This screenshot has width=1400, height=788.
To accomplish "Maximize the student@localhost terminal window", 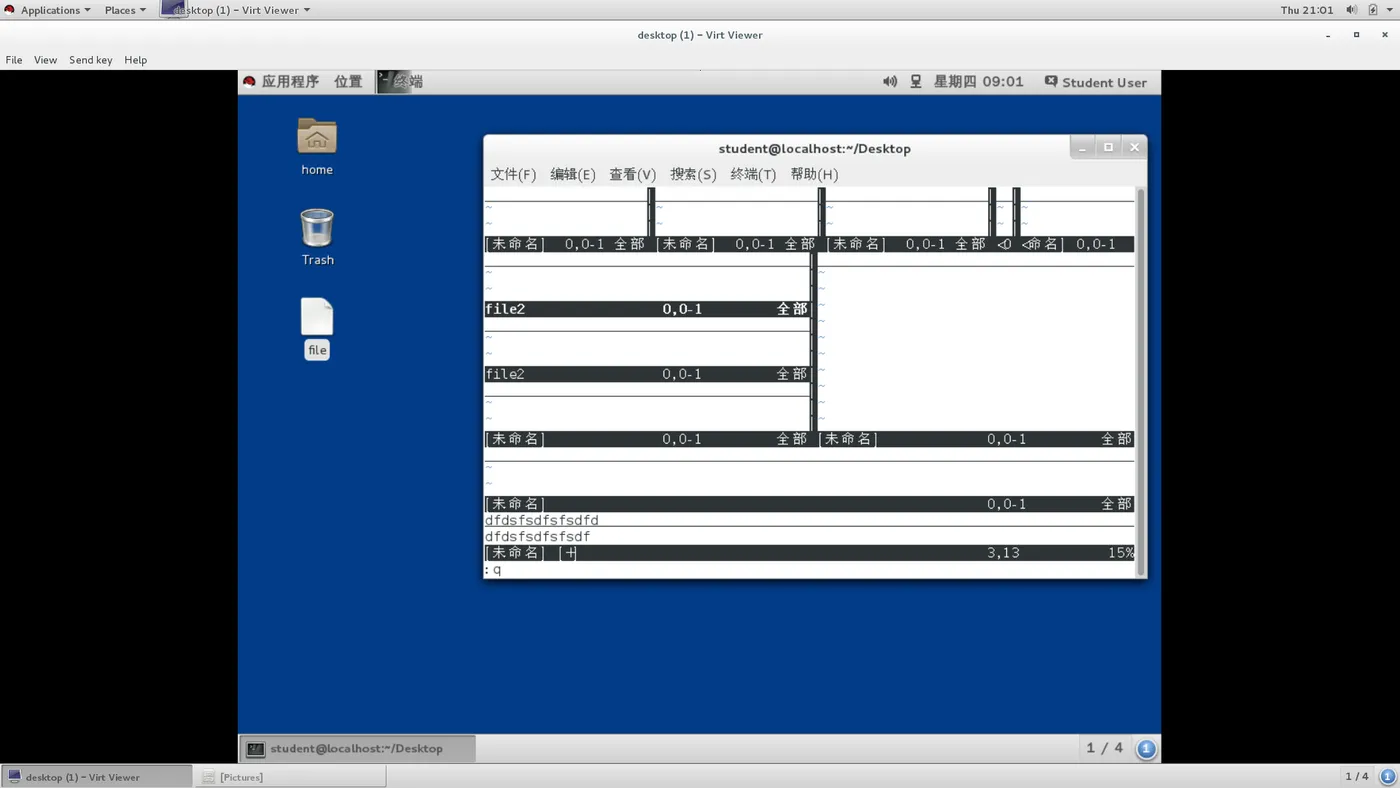I will pyautogui.click(x=1108, y=148).
